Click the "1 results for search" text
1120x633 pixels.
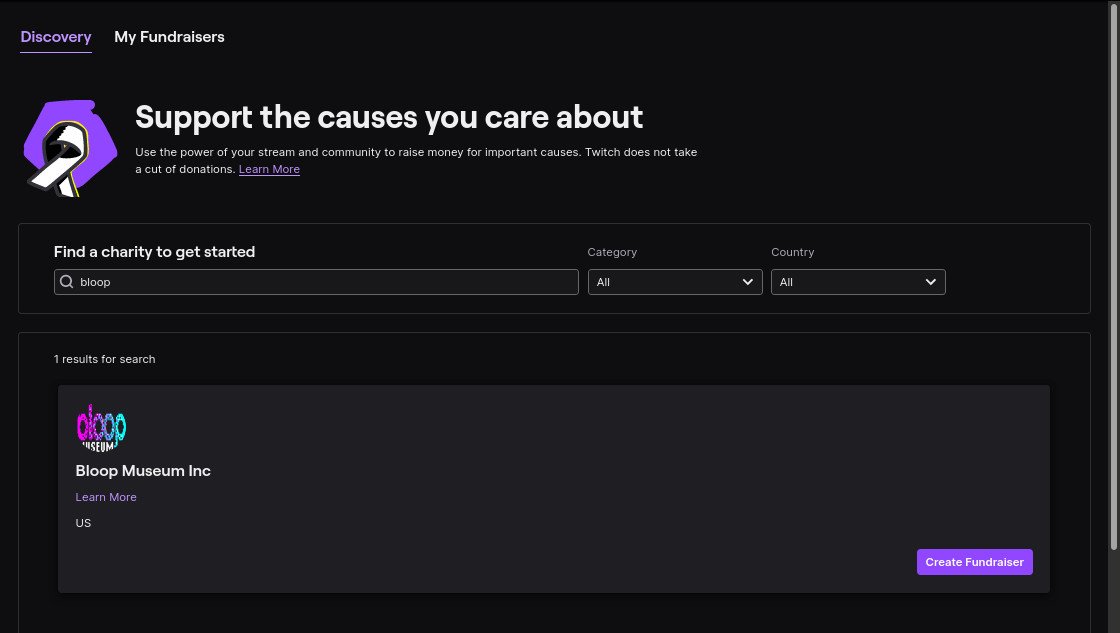pyautogui.click(x=104, y=359)
